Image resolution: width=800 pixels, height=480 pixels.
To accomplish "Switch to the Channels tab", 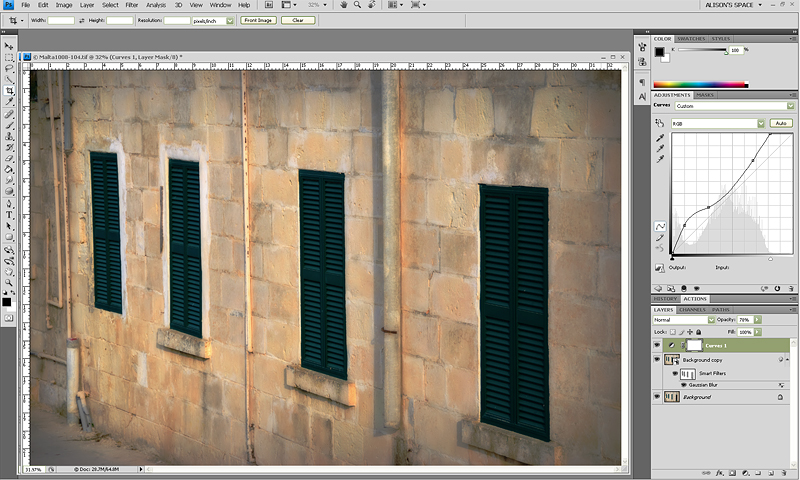I will click(694, 309).
